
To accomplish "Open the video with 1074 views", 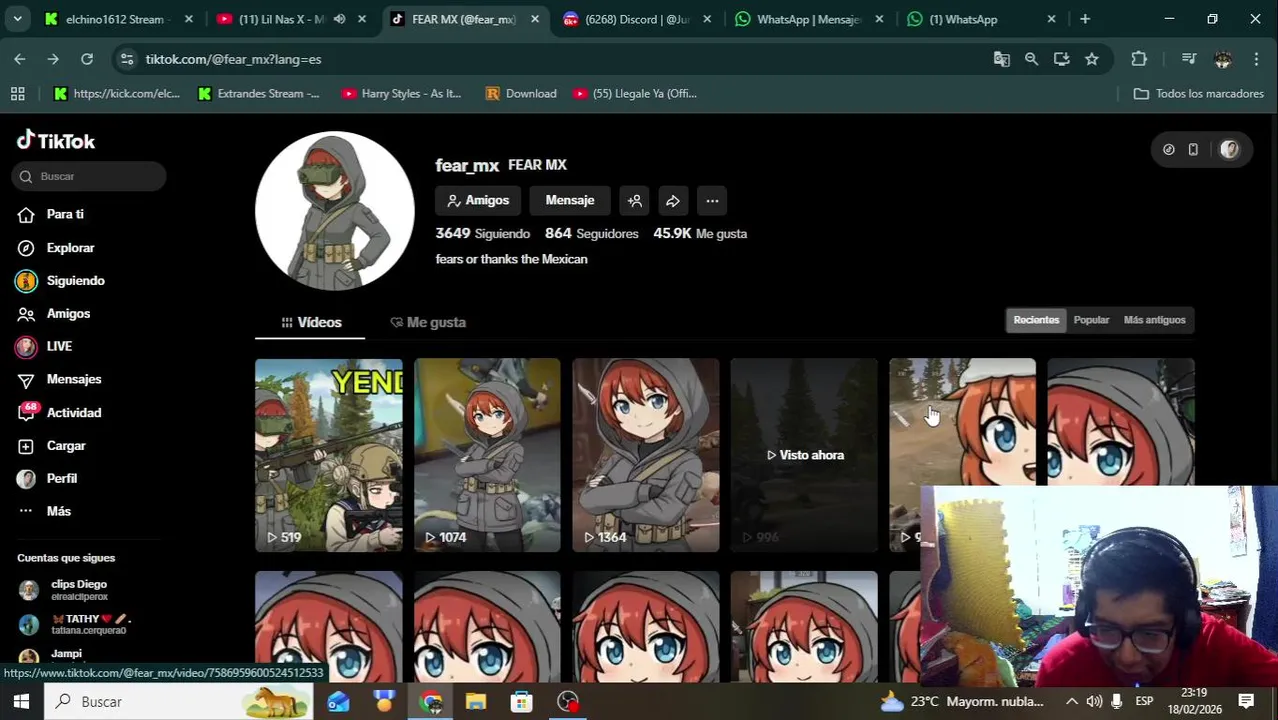I will [x=487, y=455].
